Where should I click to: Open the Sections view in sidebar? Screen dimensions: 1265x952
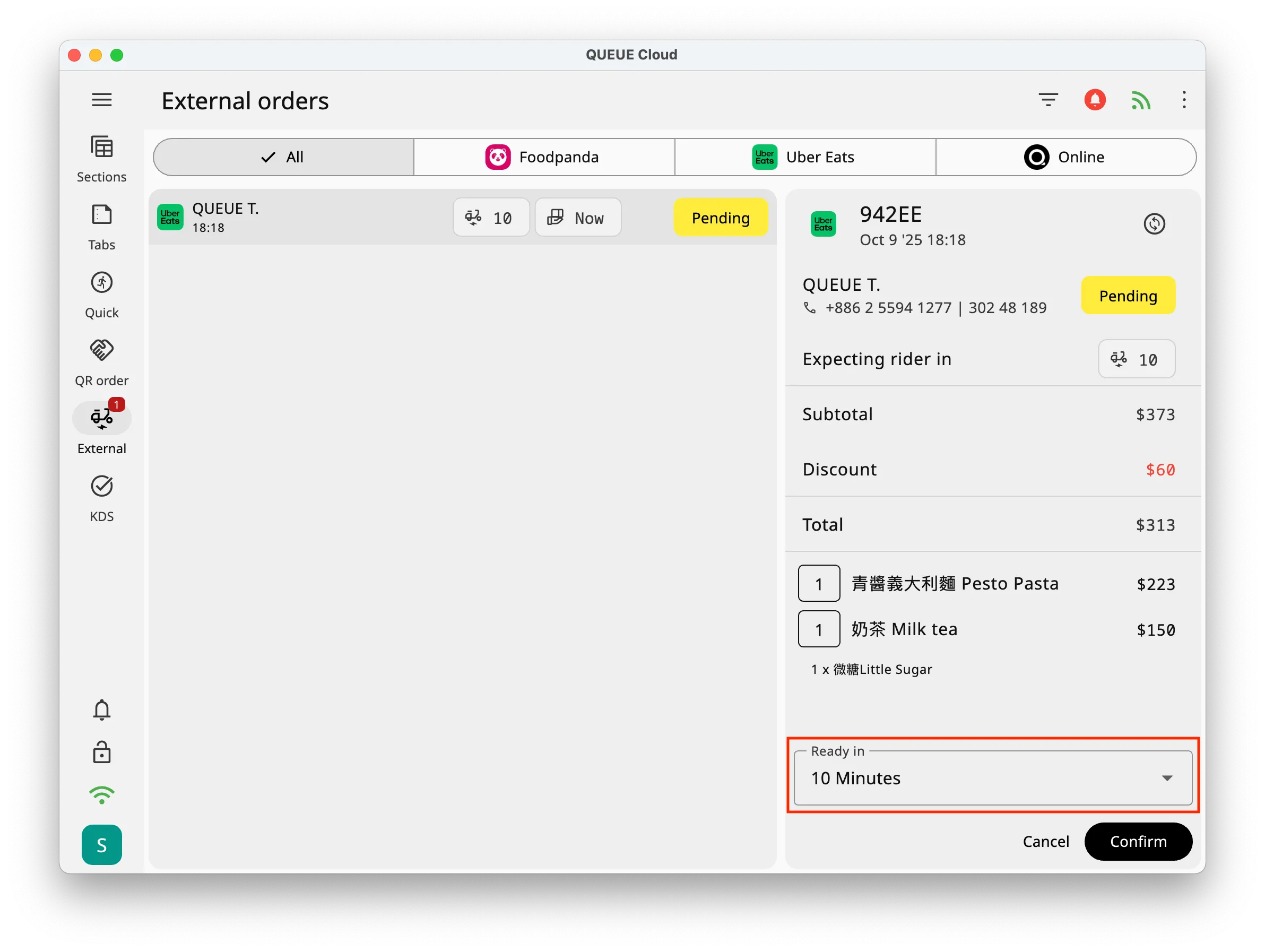[102, 158]
